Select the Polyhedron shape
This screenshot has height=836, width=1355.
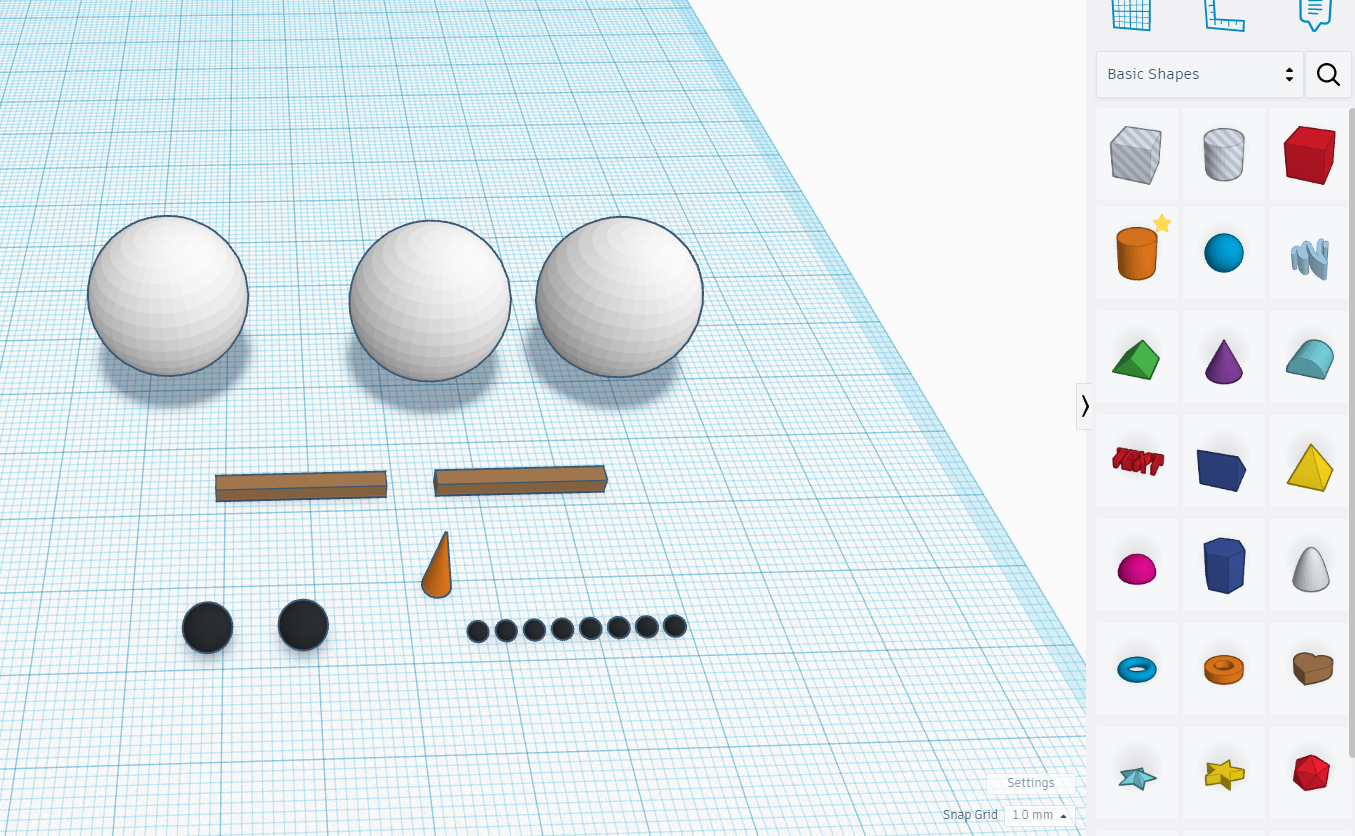[x=1309, y=772]
